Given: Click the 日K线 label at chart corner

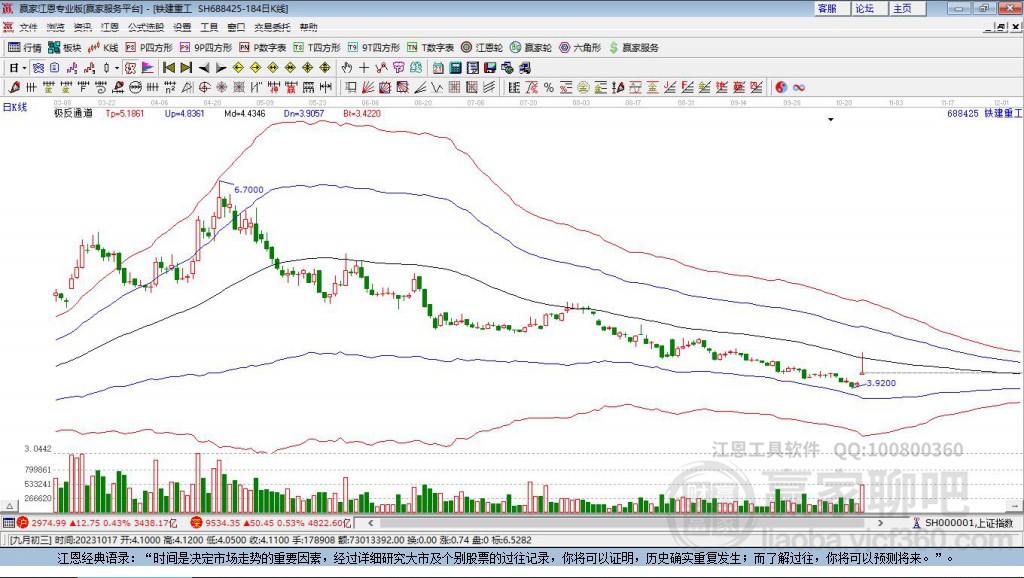Looking at the screenshot, I should (x=15, y=107).
